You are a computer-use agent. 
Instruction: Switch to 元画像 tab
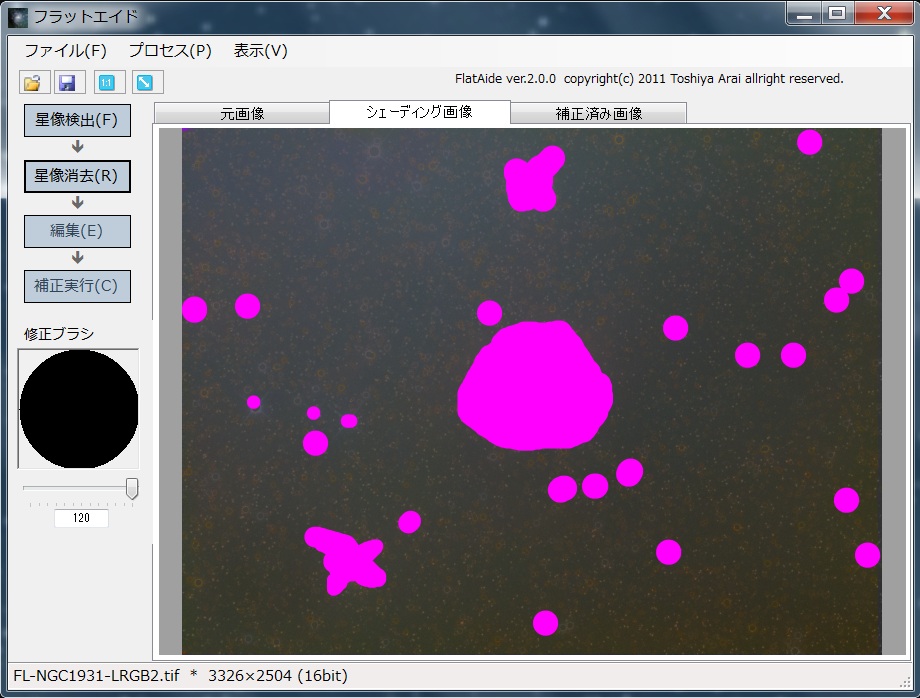coord(242,113)
